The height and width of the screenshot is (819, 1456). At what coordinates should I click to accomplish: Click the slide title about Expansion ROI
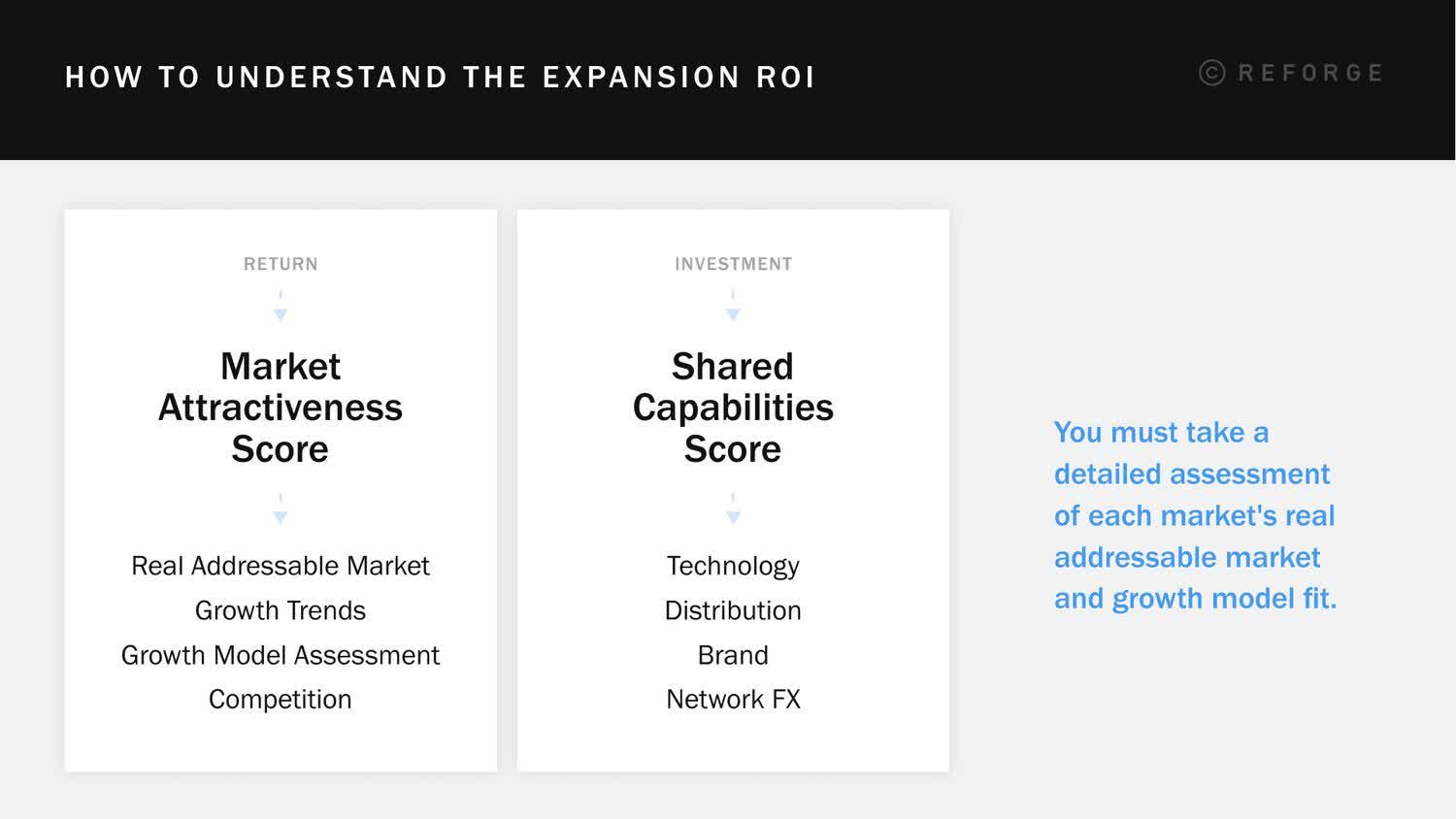[440, 78]
